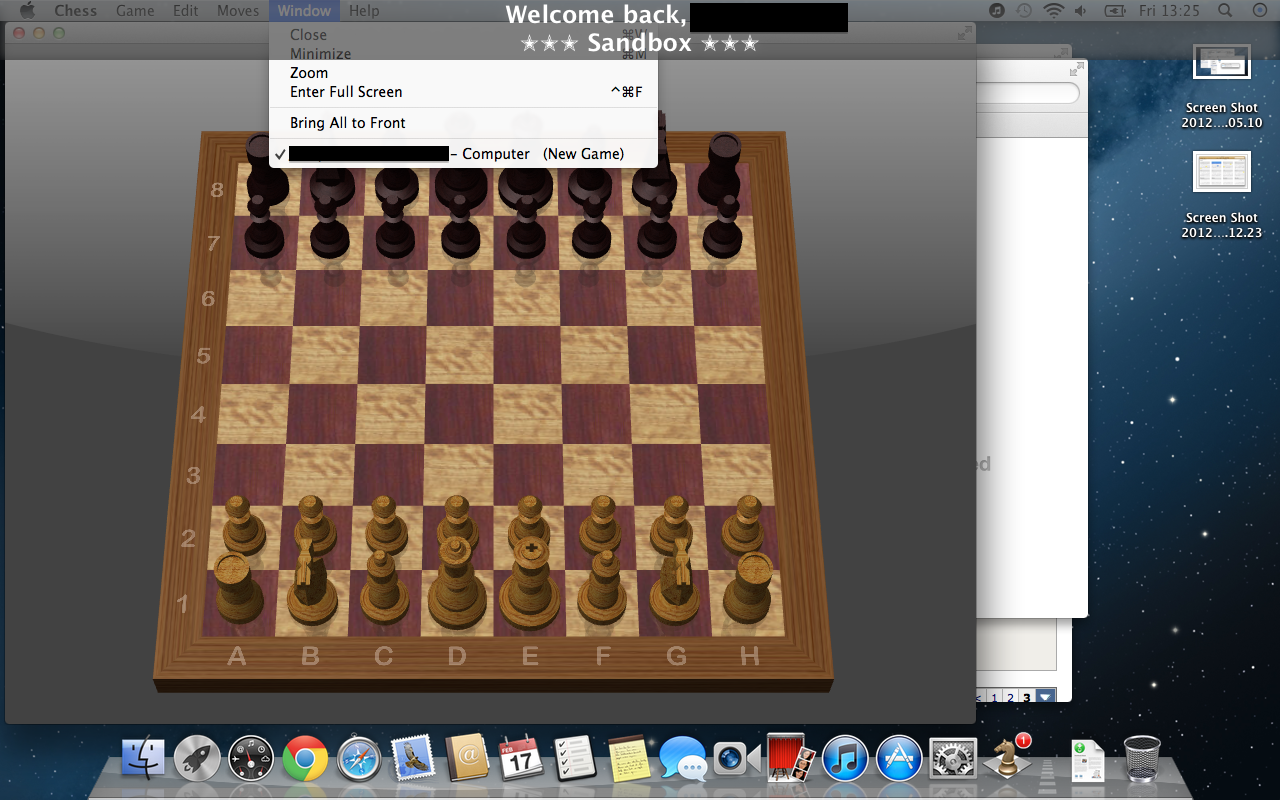Open the Moves menu
Viewport: 1280px width, 800px height.
point(238,11)
